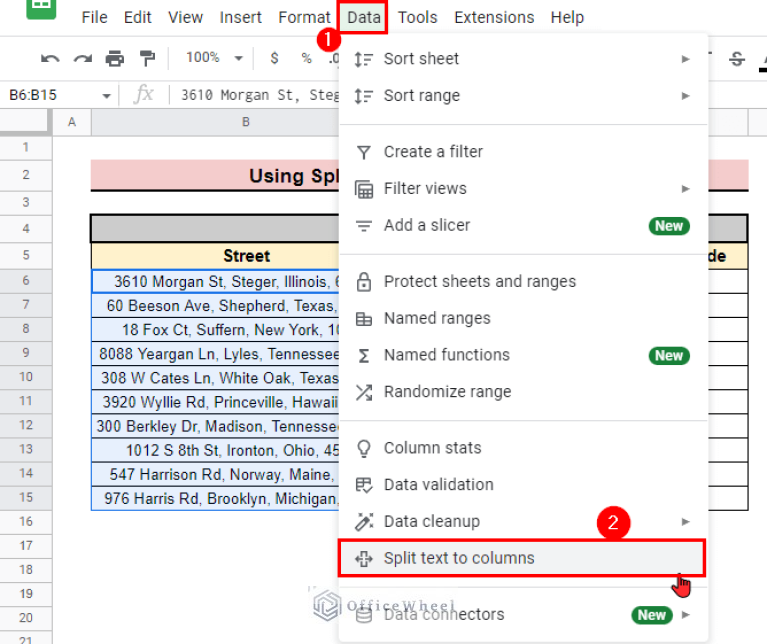
Task: Select column A header
Action: (72, 122)
